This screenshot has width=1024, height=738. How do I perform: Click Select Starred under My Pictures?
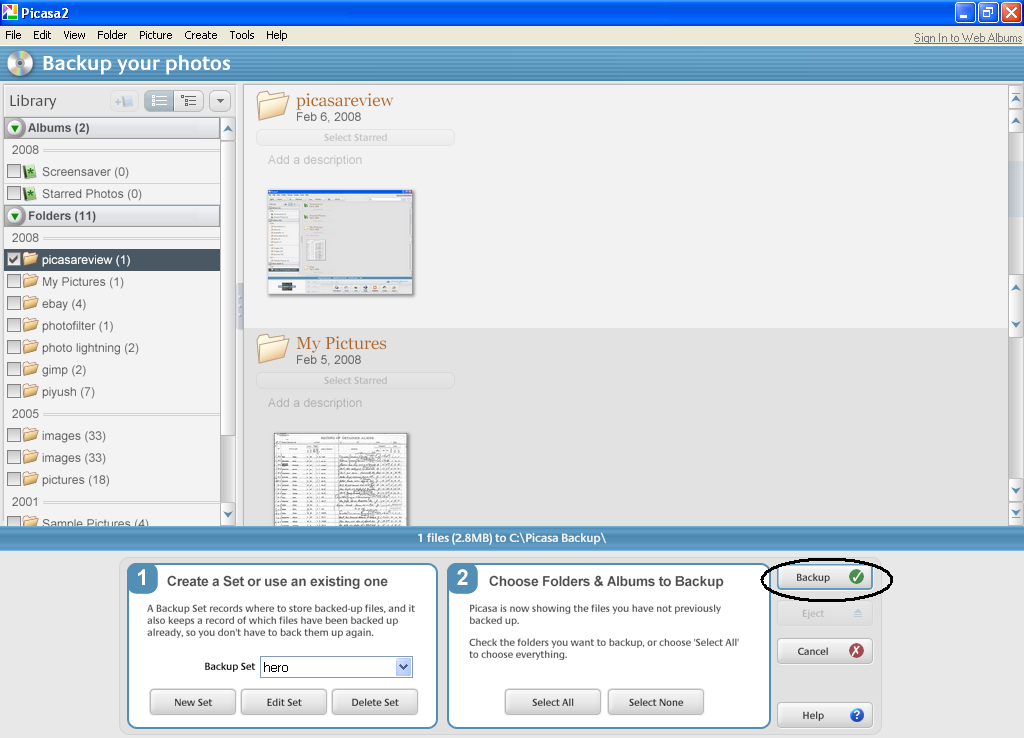(355, 381)
